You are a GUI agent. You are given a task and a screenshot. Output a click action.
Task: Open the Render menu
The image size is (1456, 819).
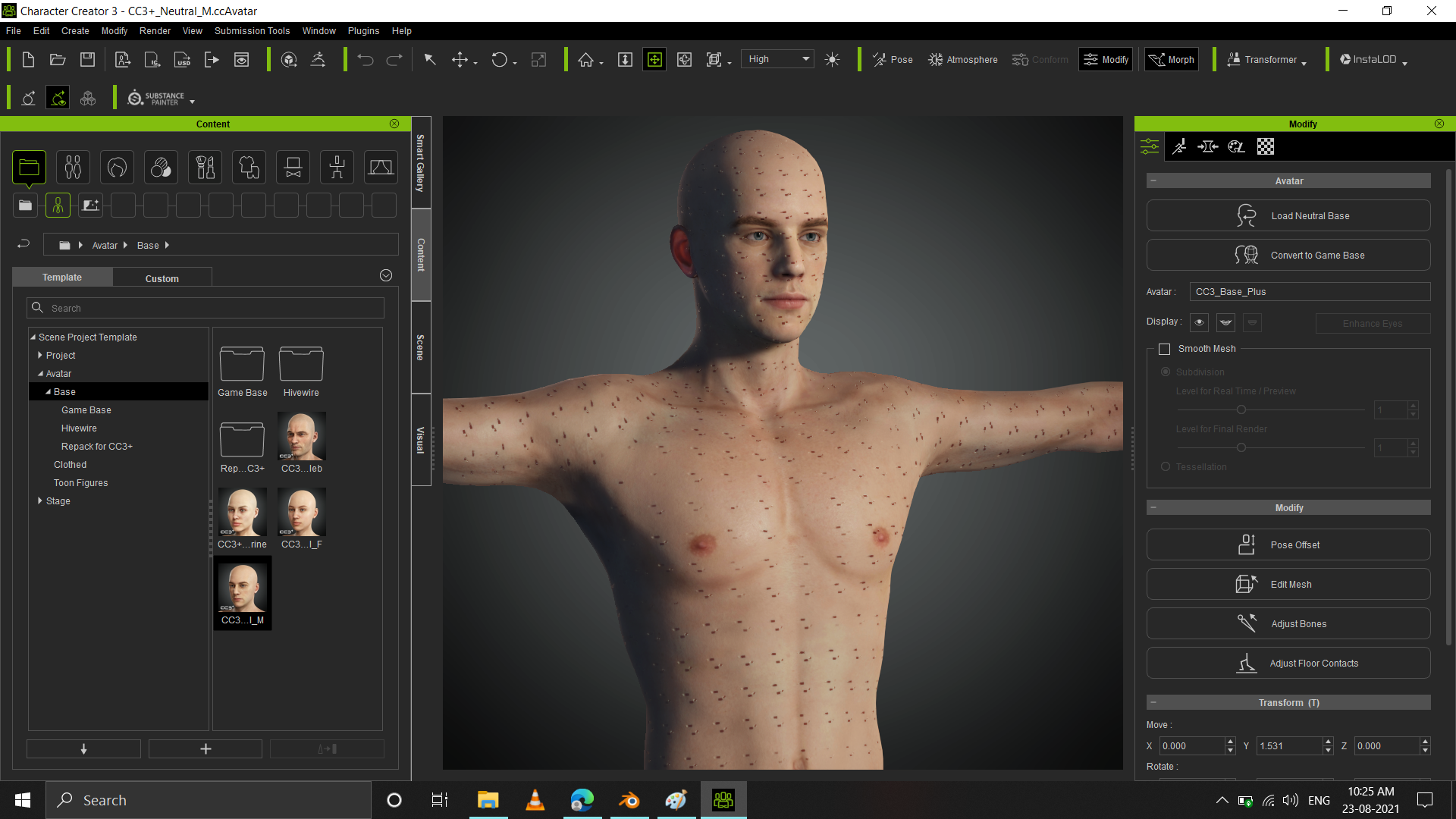[x=155, y=31]
